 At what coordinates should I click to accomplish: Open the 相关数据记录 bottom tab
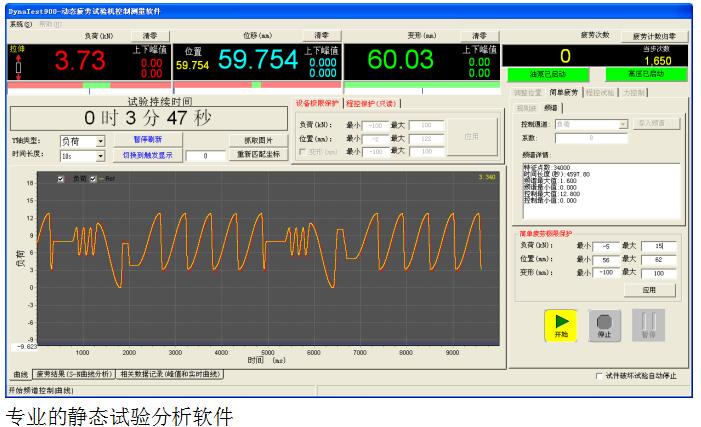click(x=167, y=374)
